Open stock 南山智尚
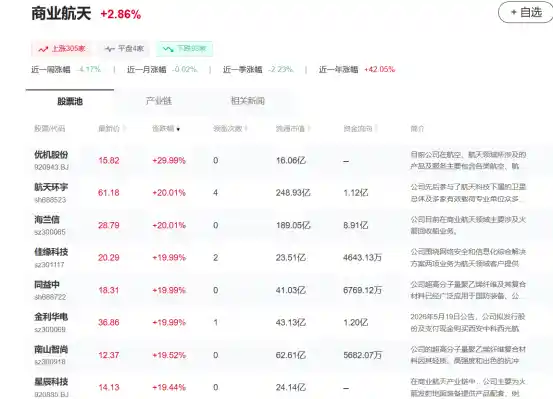This screenshot has height=400, width=554. click(51, 349)
